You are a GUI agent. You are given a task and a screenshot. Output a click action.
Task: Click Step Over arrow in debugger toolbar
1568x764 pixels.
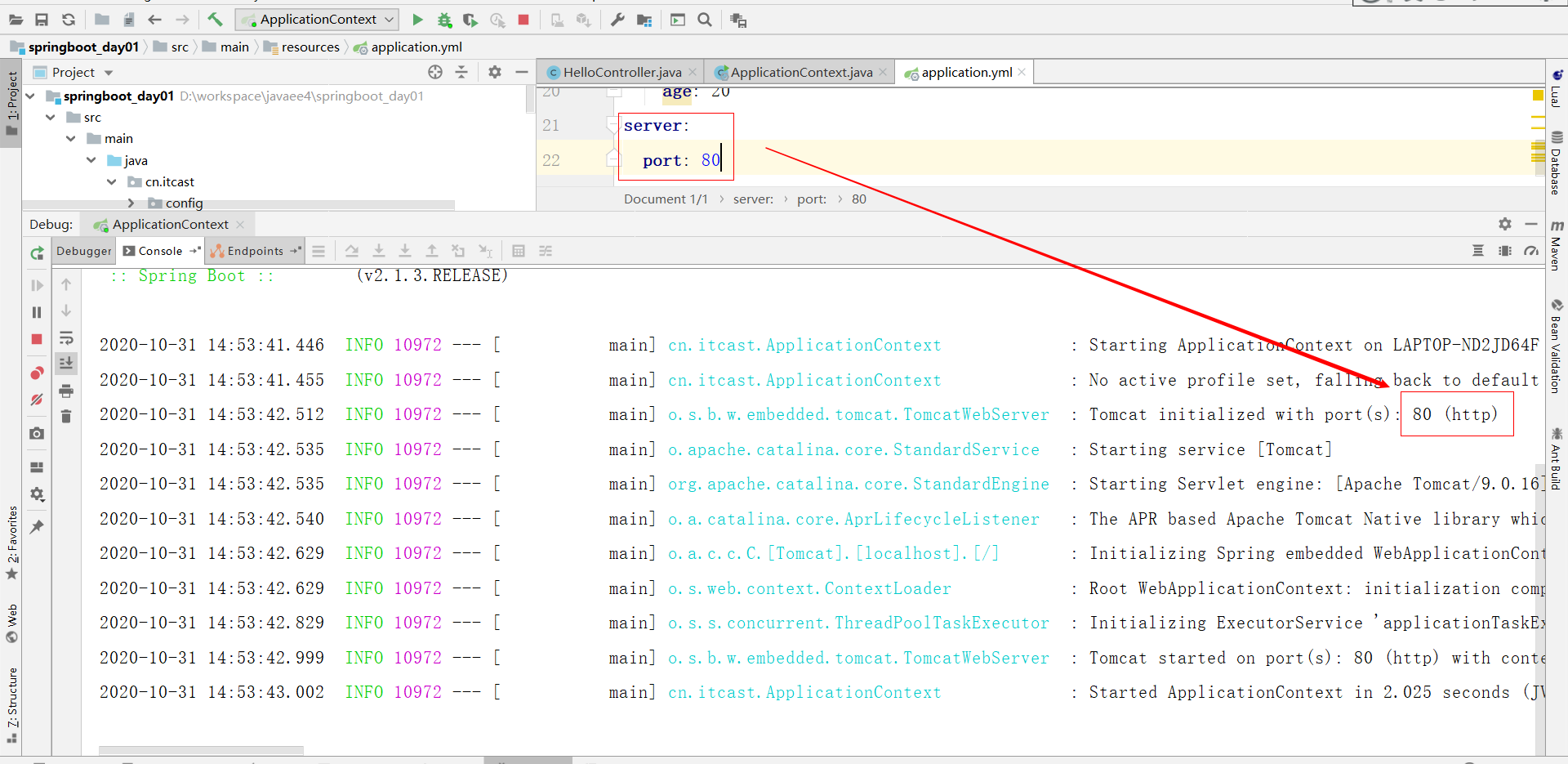351,251
